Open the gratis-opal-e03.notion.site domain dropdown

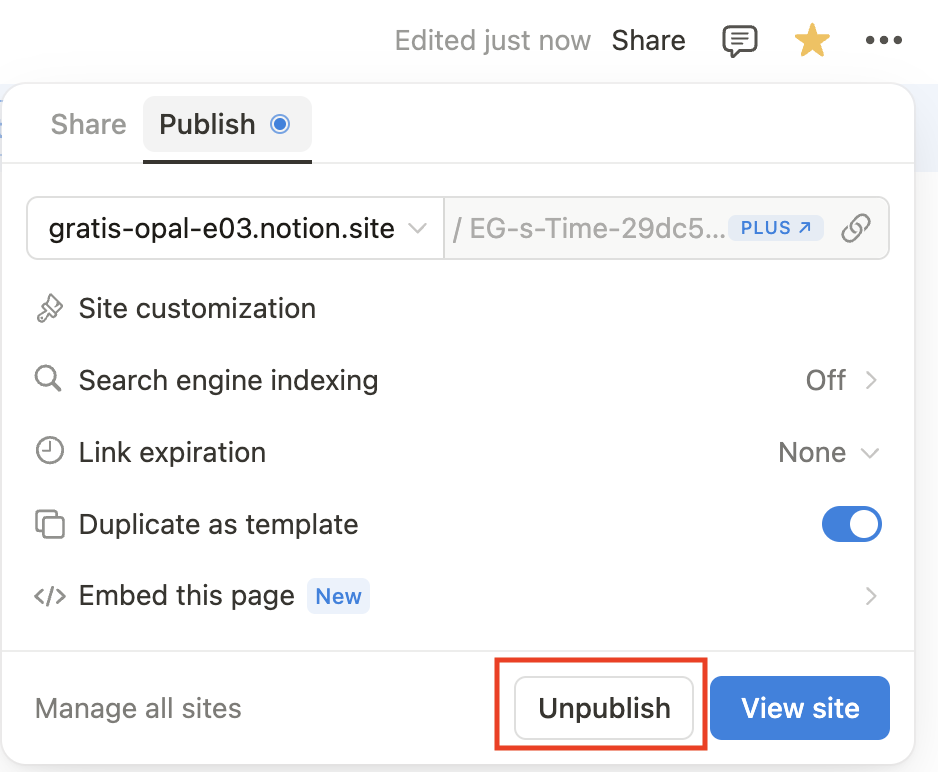tap(236, 229)
